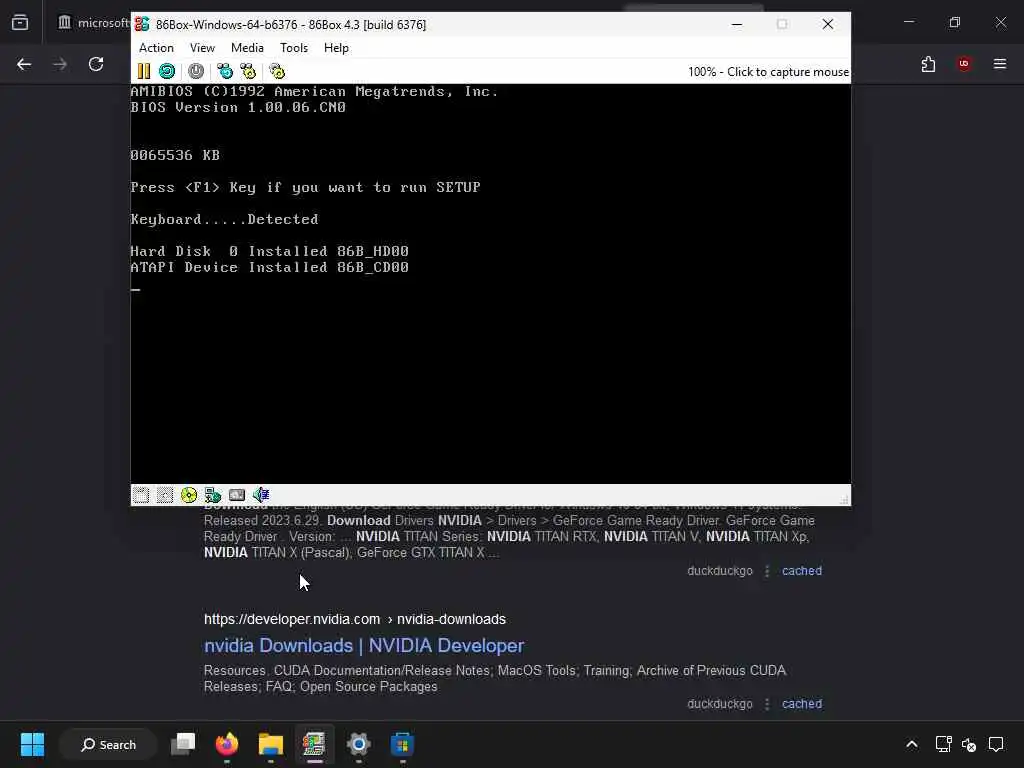Click the network display tray icon
The width and height of the screenshot is (1024, 768).
(943, 744)
